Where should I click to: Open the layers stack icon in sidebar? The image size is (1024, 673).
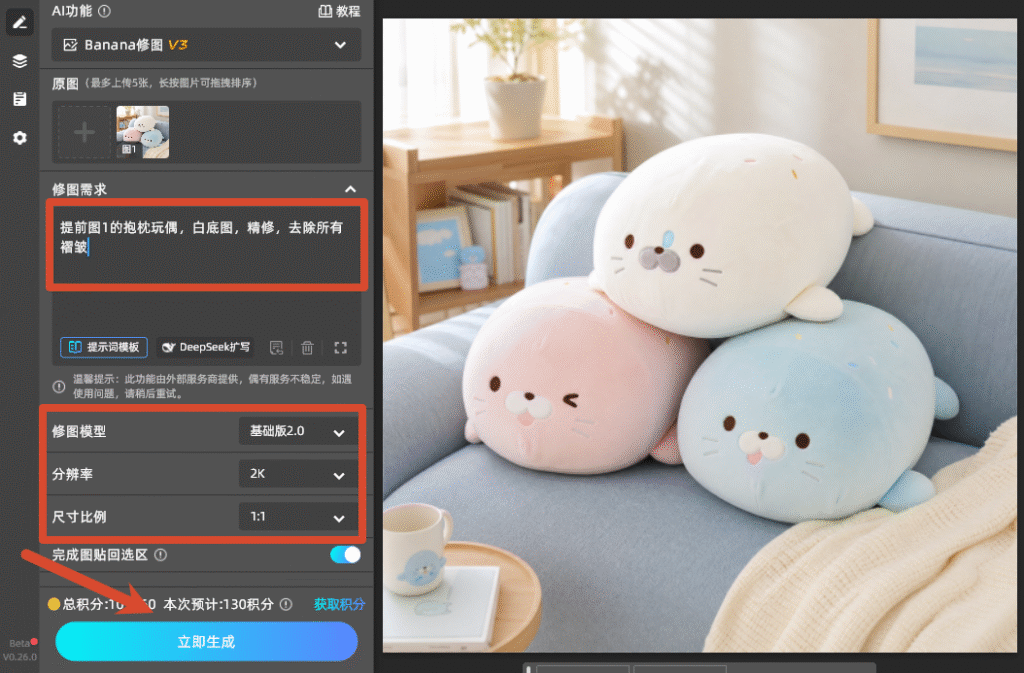click(20, 61)
